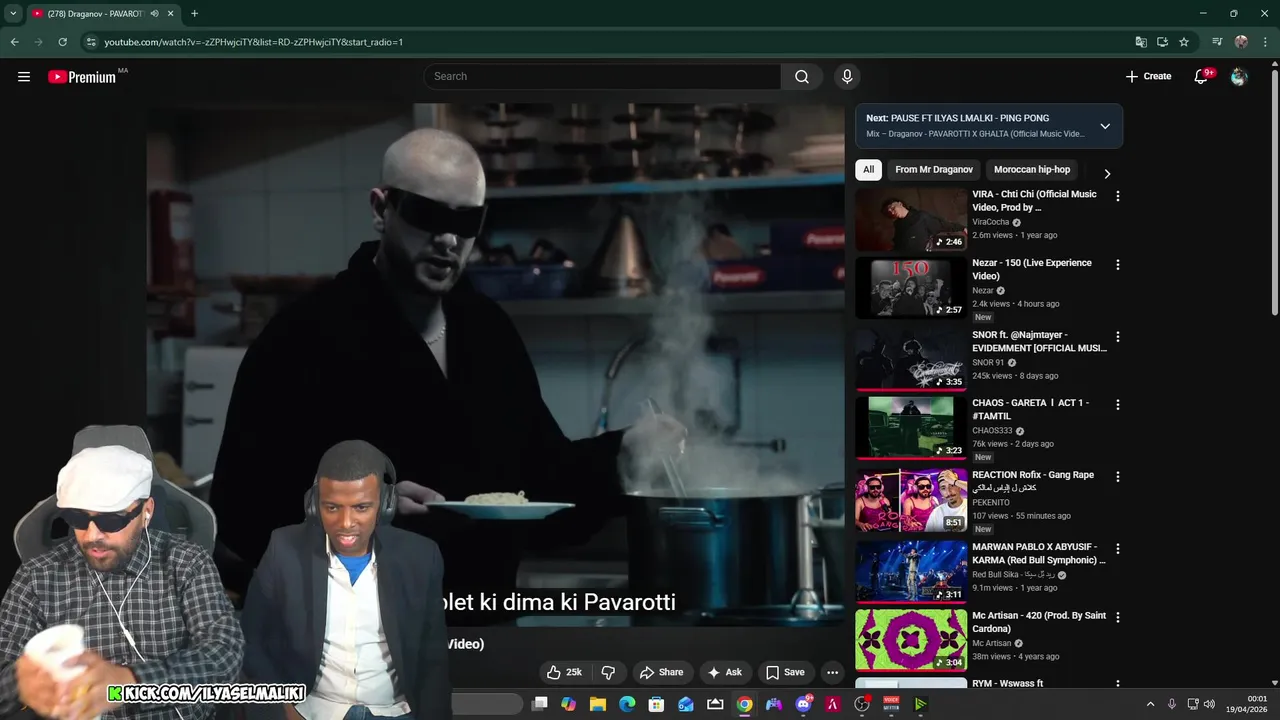Viewport: 1280px width, 720px height.
Task: Open options menu for MARWAN PABLO KARMA video
Action: point(1117,549)
